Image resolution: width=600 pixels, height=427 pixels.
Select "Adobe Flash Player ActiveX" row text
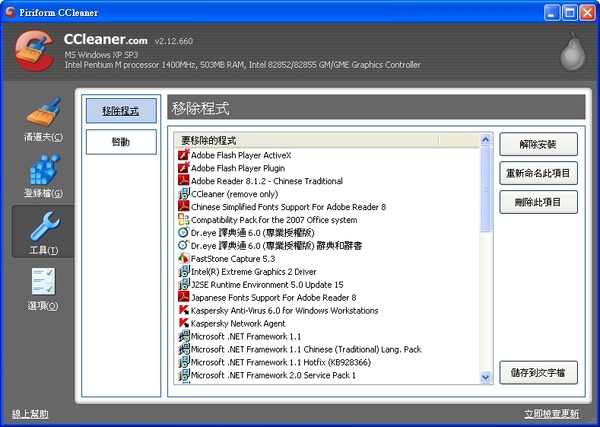[x=241, y=155]
